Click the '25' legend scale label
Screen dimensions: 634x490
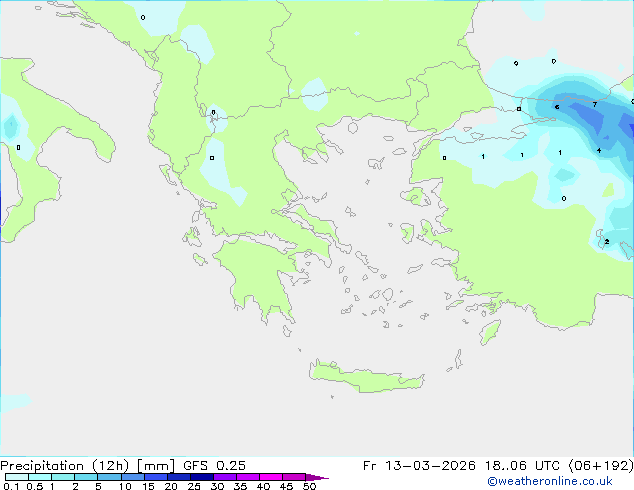point(194,486)
